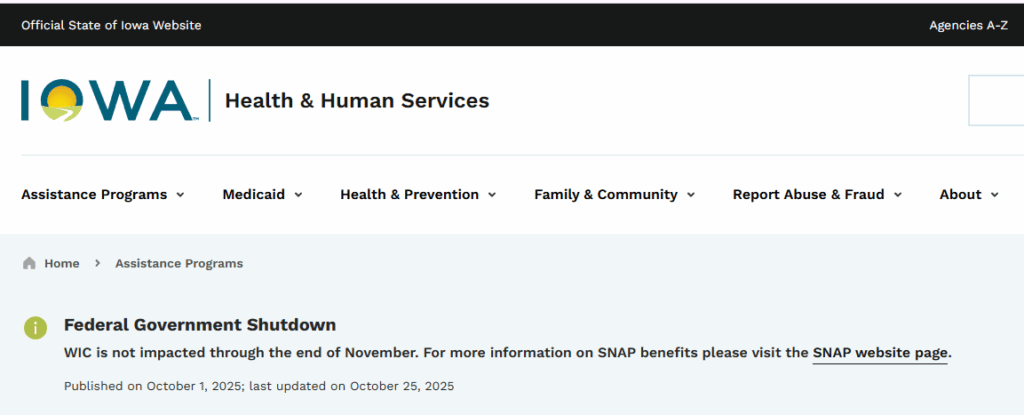Expand the About menu chevron
Viewport: 1024px width, 415px height.
tap(995, 195)
